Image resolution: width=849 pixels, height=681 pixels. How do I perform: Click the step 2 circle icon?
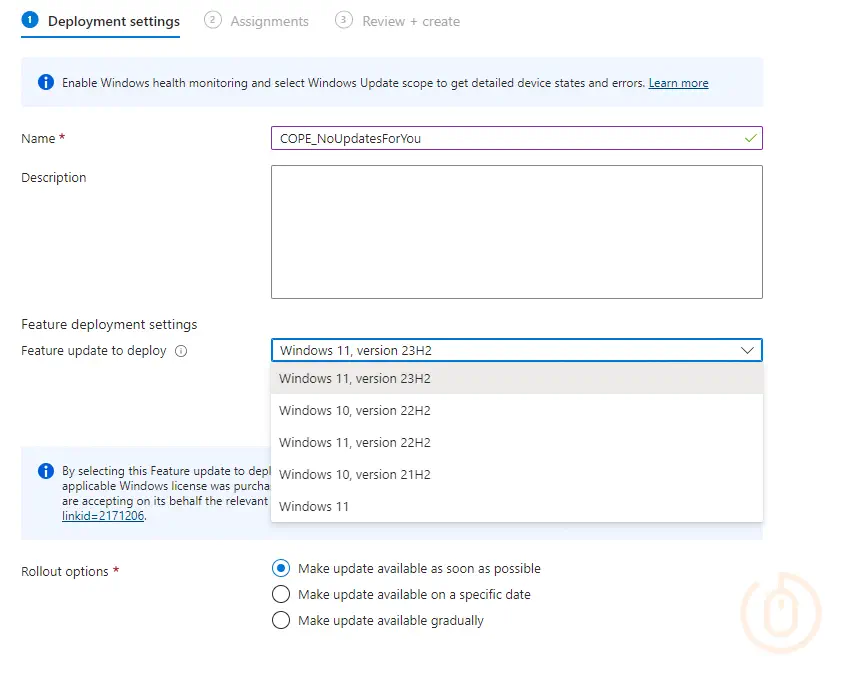point(212,20)
